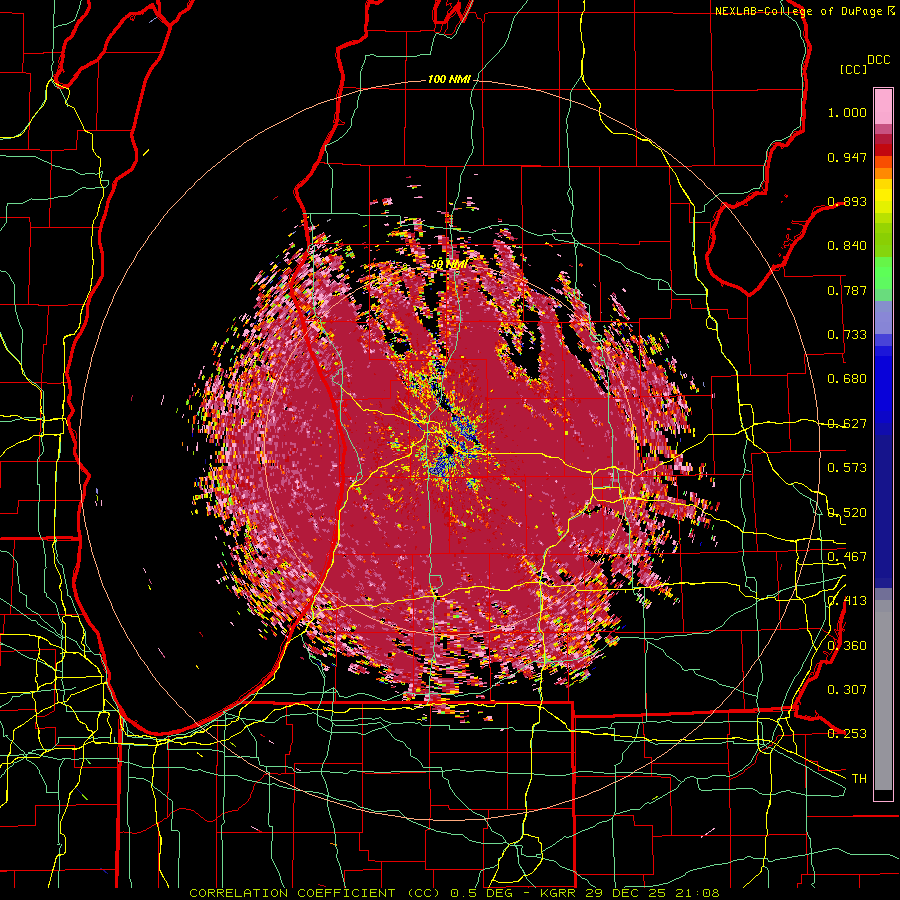Click the DCC label above the color scale
Image resolution: width=900 pixels, height=900 pixels.
pos(878,60)
